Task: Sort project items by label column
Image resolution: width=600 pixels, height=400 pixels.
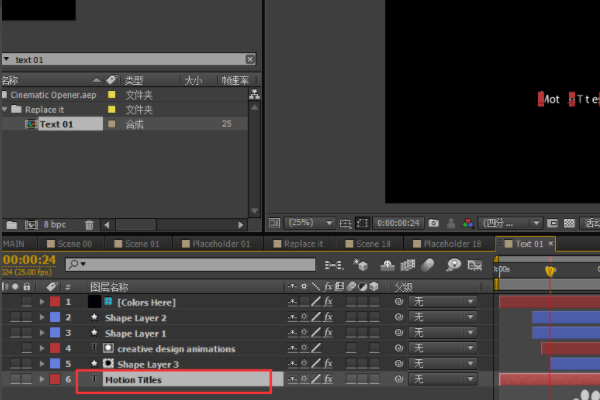Action: [x=111, y=80]
